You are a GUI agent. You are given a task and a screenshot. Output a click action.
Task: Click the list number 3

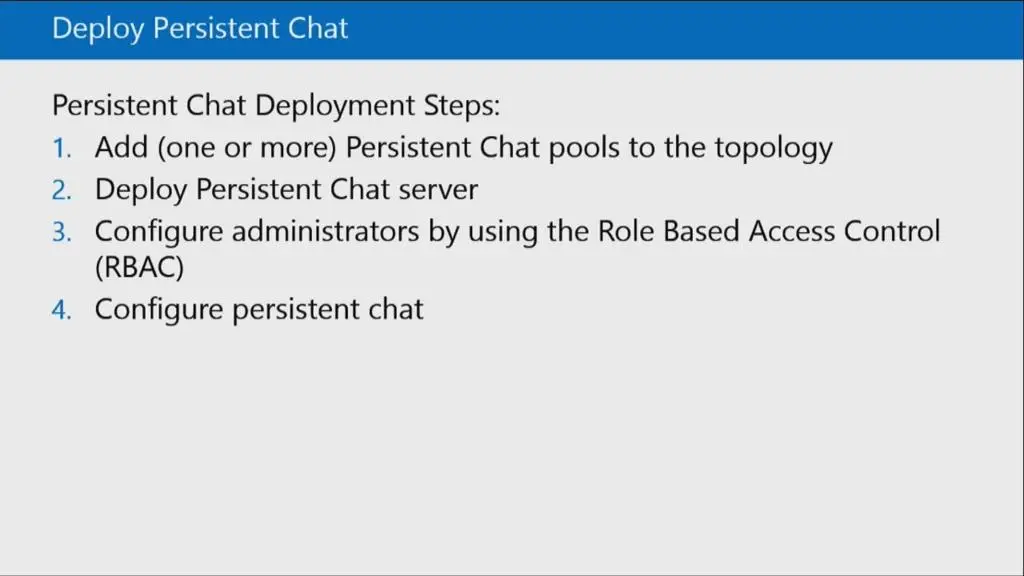pyautogui.click(x=61, y=232)
